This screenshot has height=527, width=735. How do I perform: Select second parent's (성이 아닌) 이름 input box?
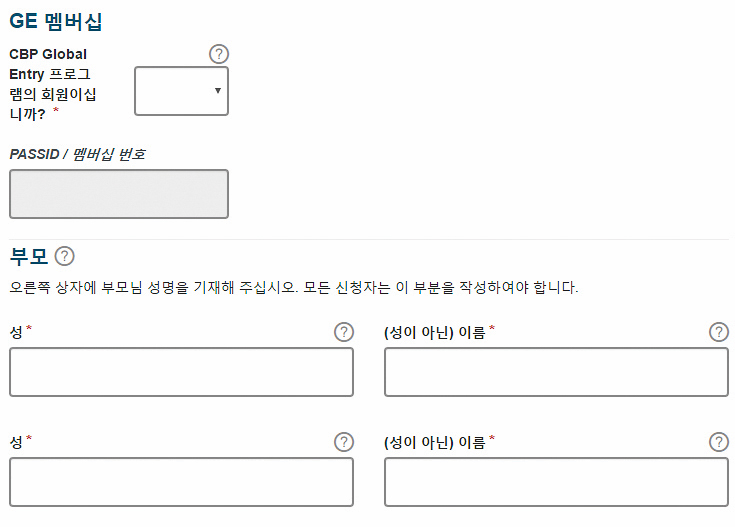[x=556, y=482]
